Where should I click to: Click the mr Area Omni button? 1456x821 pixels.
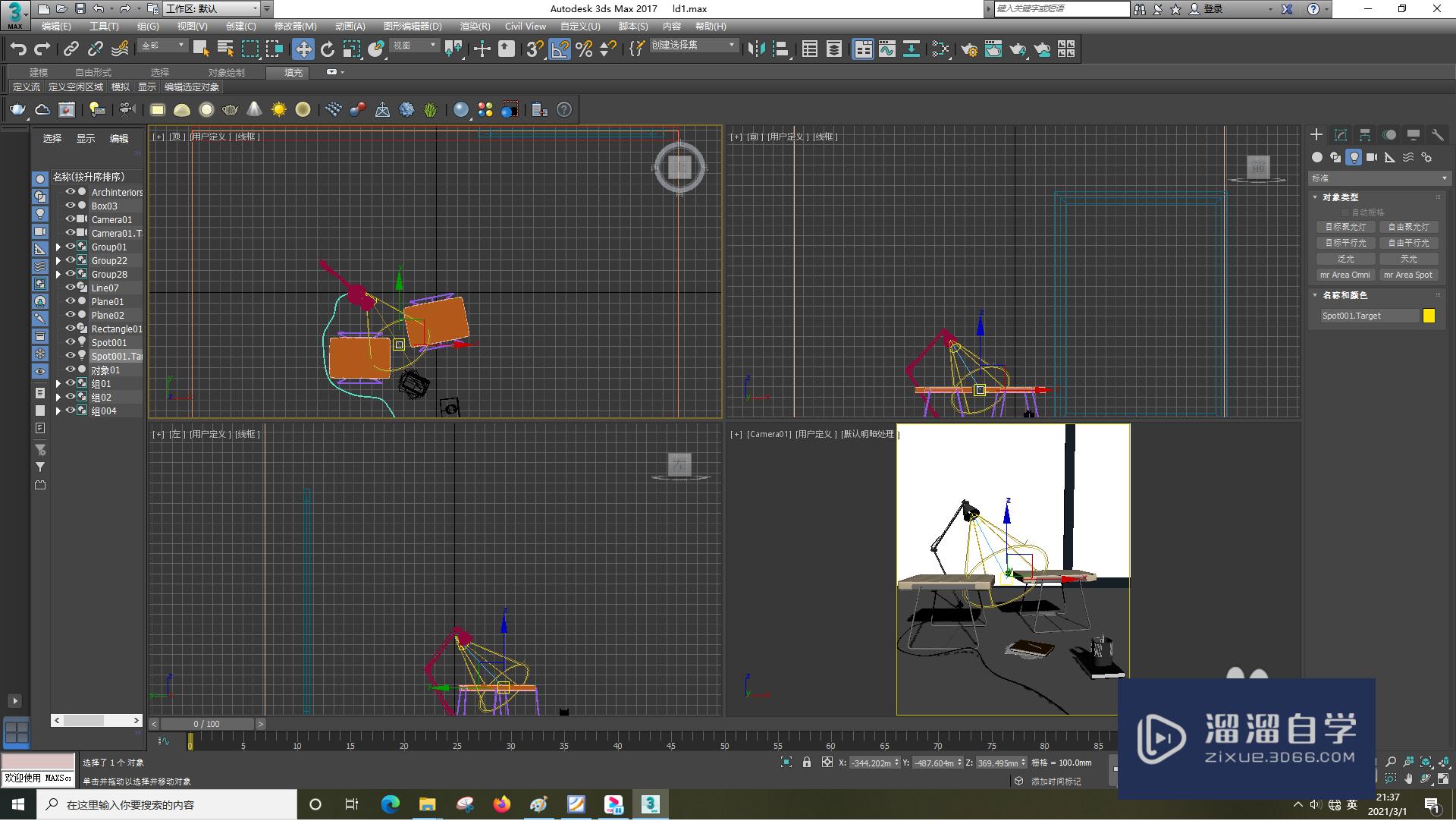point(1346,275)
